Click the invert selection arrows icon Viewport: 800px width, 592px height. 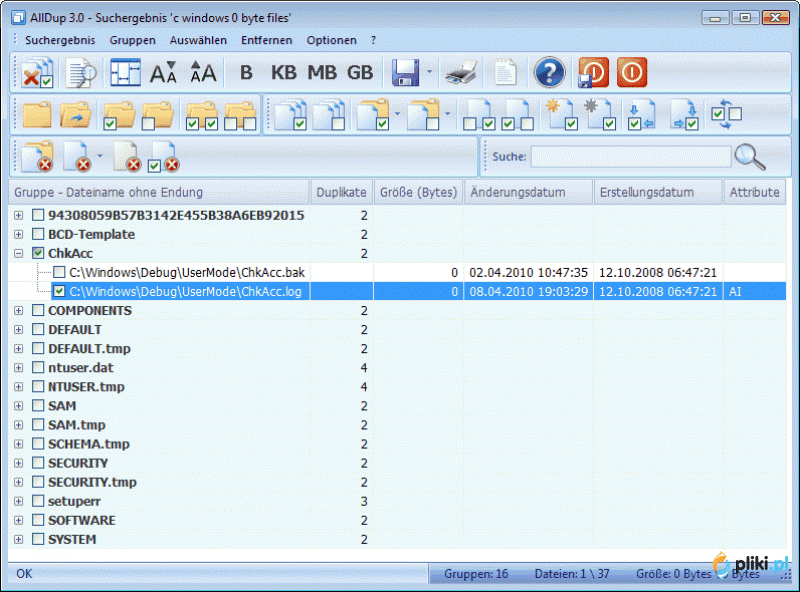(x=727, y=115)
